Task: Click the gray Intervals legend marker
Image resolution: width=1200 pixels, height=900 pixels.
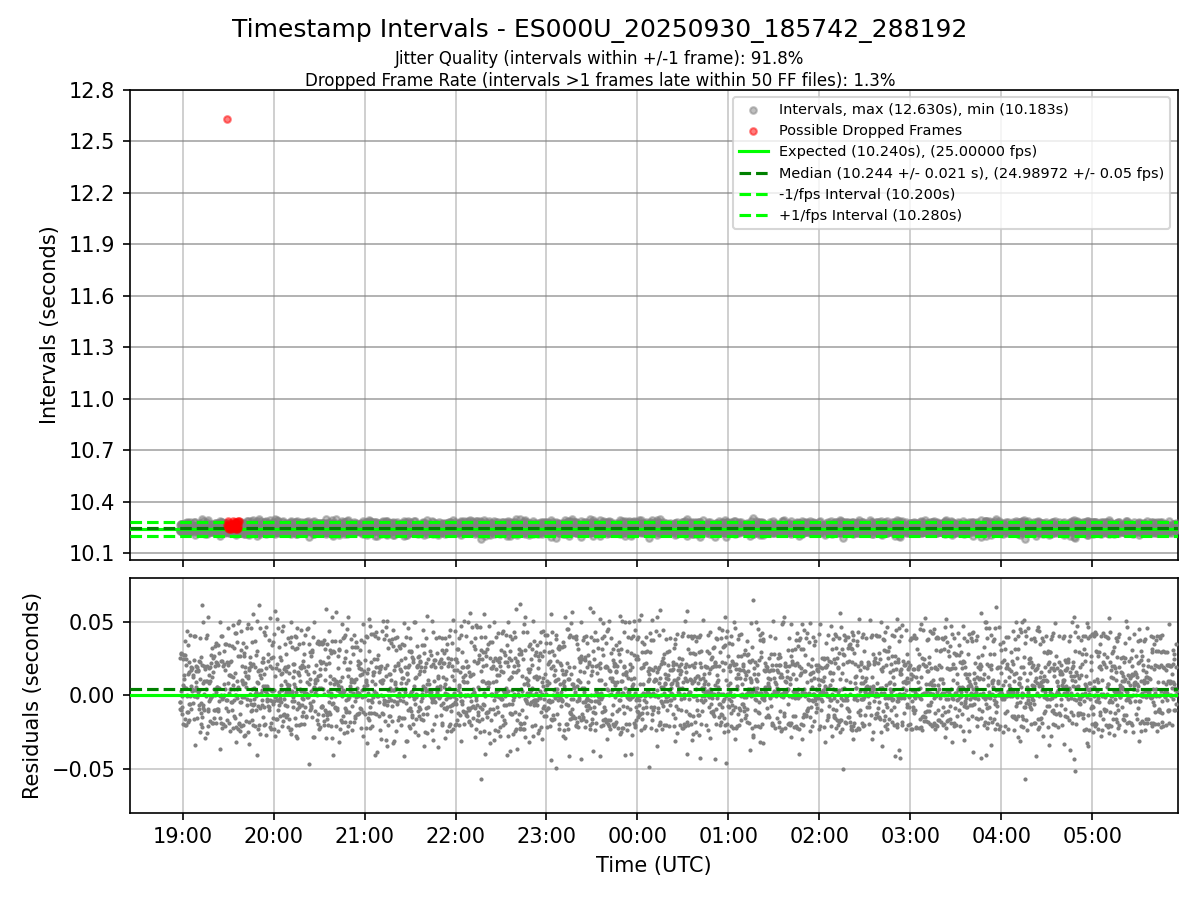Action: tap(753, 109)
